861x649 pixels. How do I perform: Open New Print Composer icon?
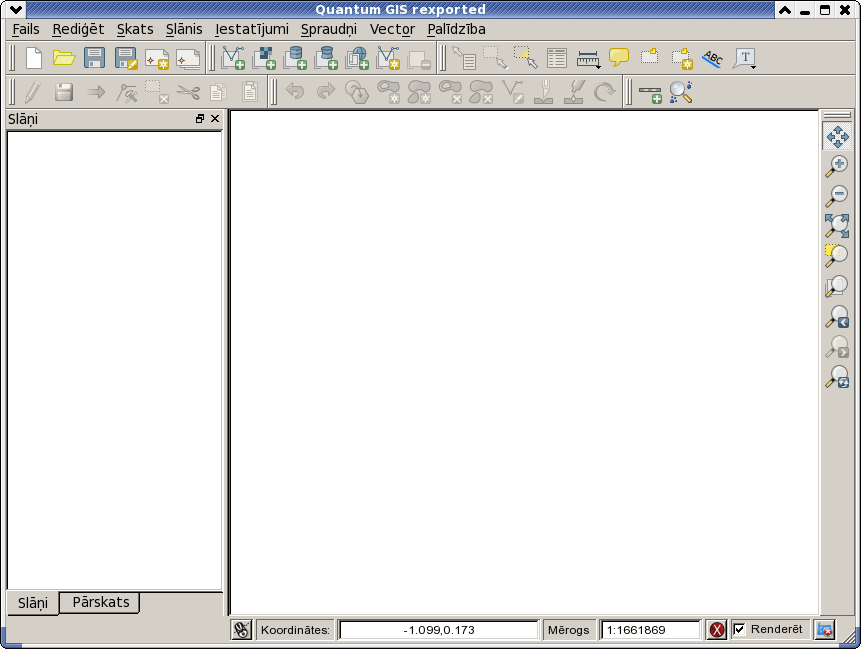pos(157,59)
